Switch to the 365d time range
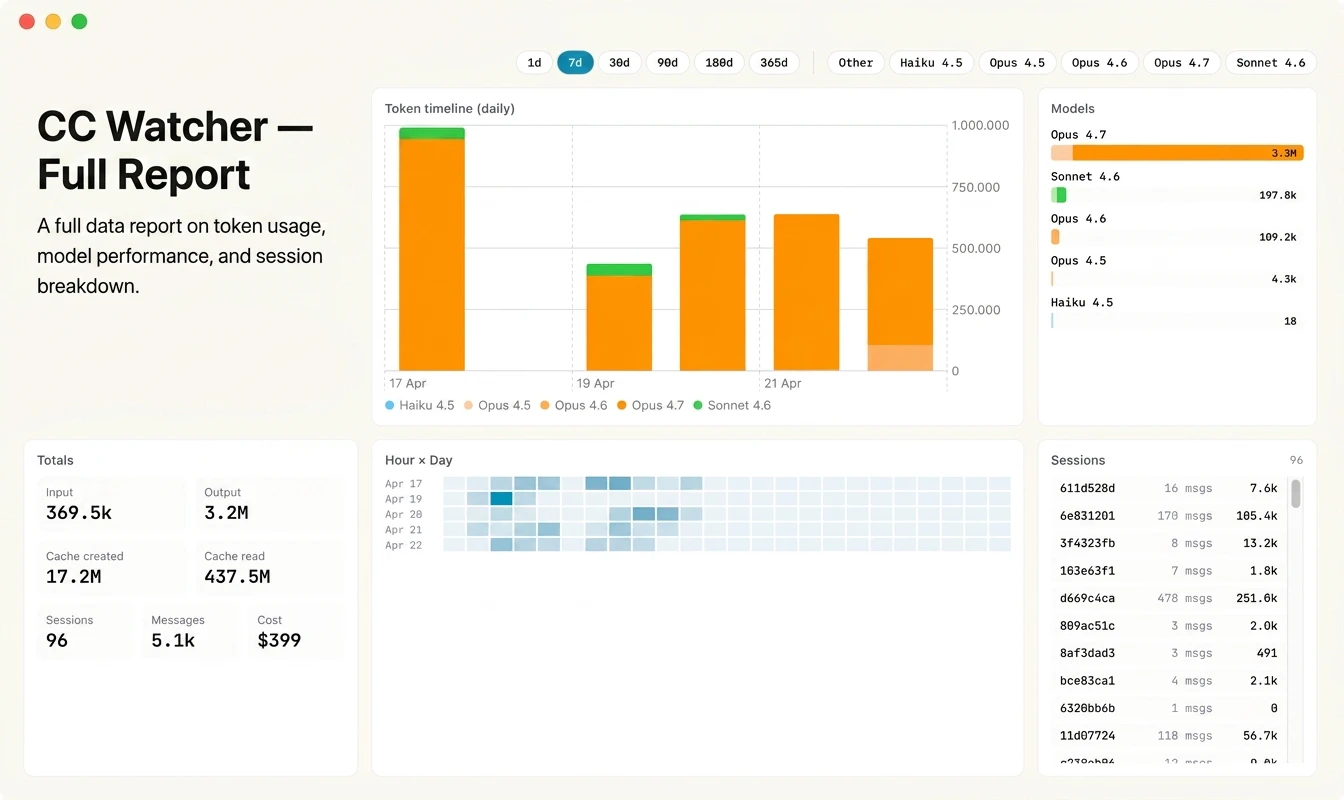 coord(773,62)
